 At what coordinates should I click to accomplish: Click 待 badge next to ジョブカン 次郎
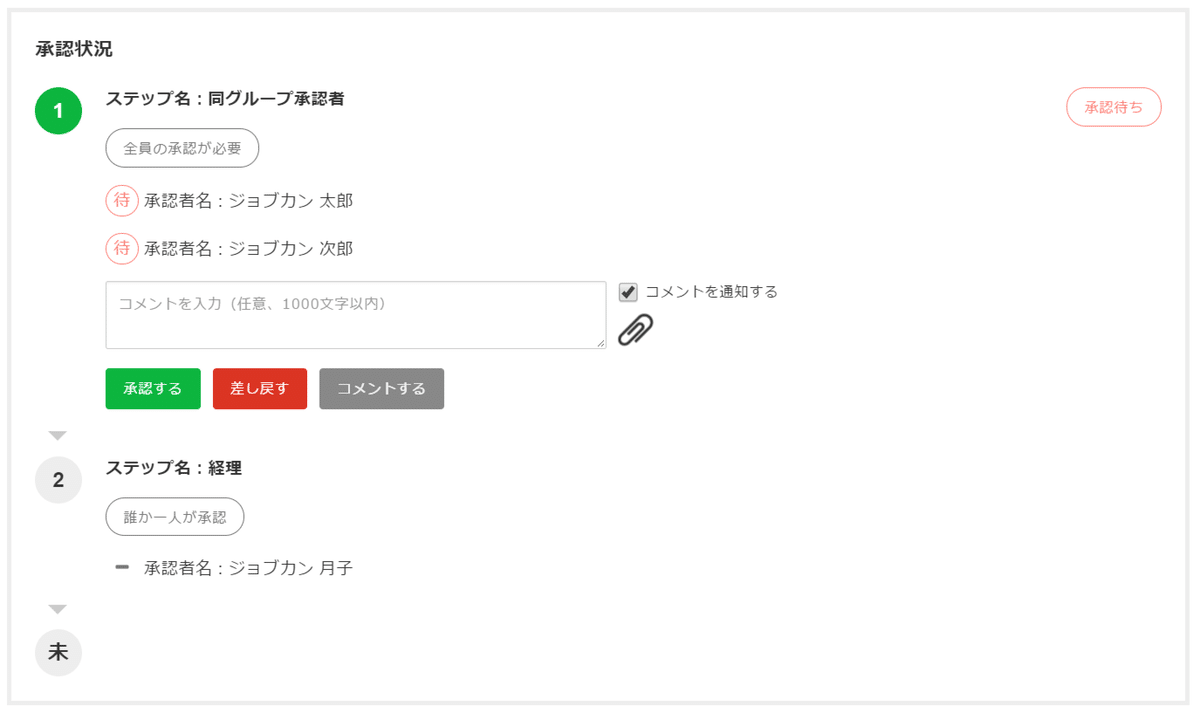[121, 248]
